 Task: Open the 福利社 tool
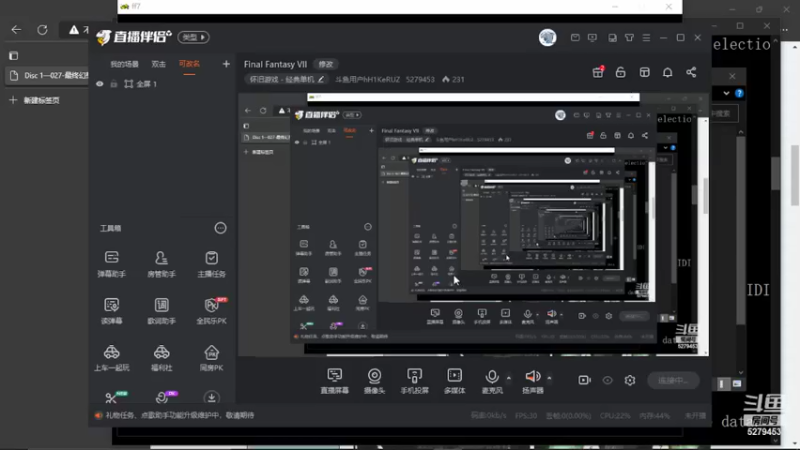coord(161,358)
